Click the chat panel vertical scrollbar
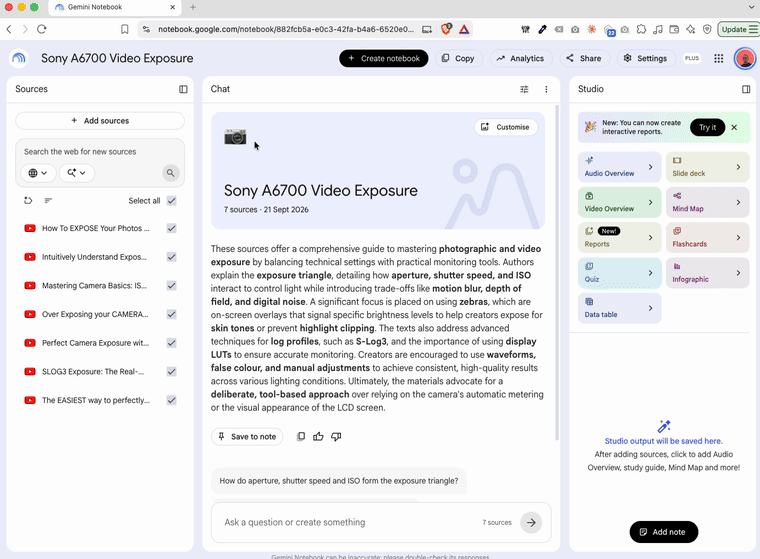This screenshot has height=559, width=760. click(557, 272)
